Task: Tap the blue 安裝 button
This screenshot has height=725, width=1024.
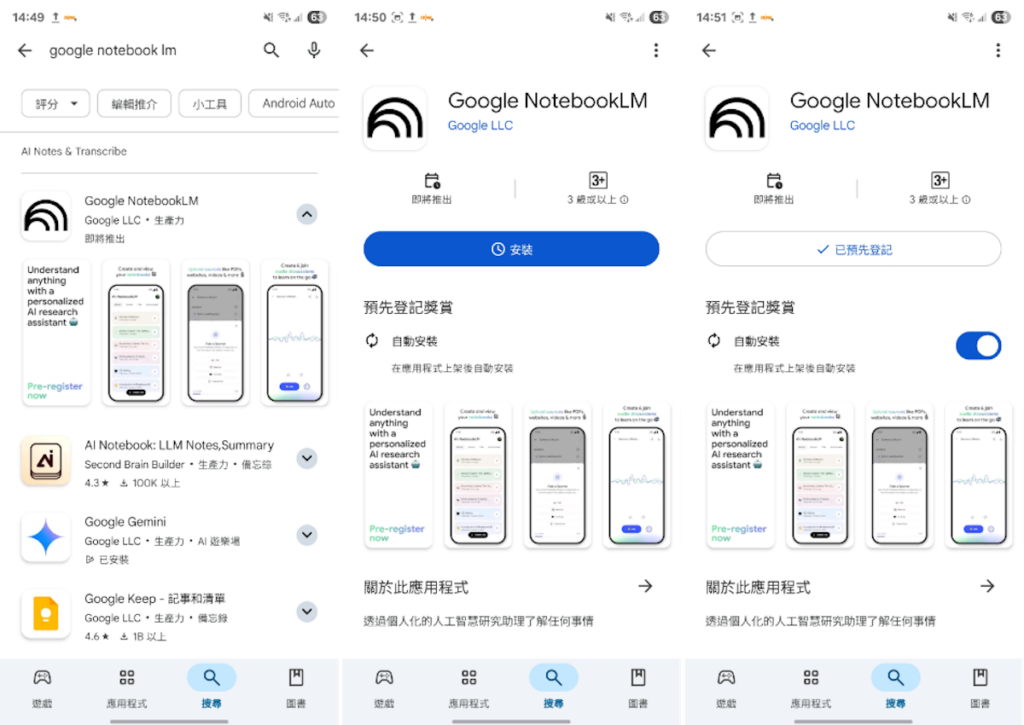Action: (511, 249)
